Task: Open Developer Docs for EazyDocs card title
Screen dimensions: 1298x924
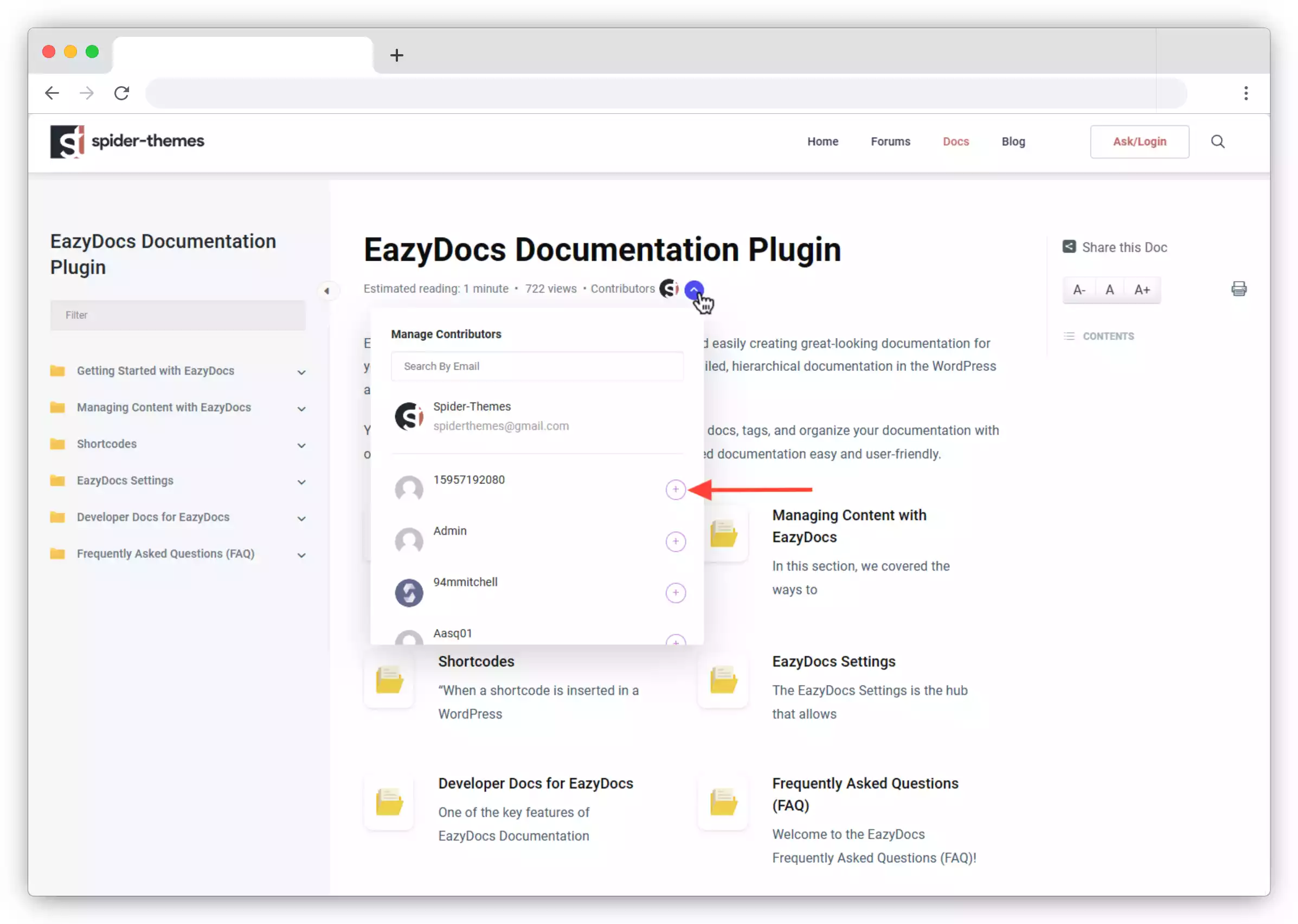Action: [535, 783]
